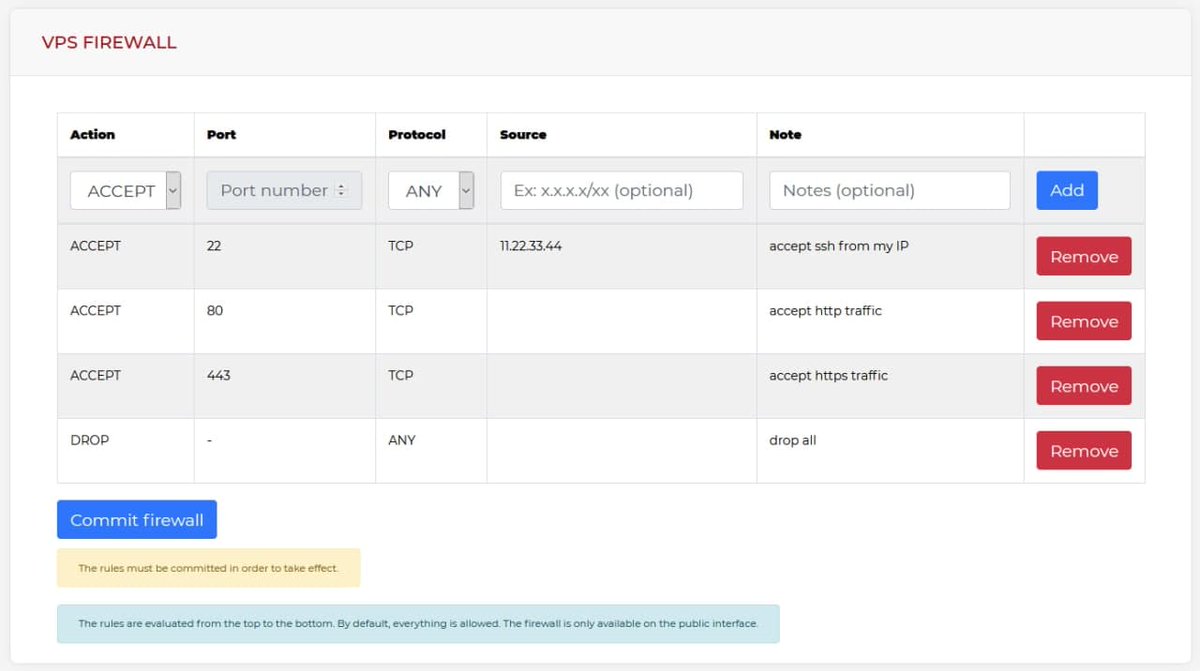Remove the HTTPS rule for port 443
Screen dimensions: 1200x671
click(1083, 385)
